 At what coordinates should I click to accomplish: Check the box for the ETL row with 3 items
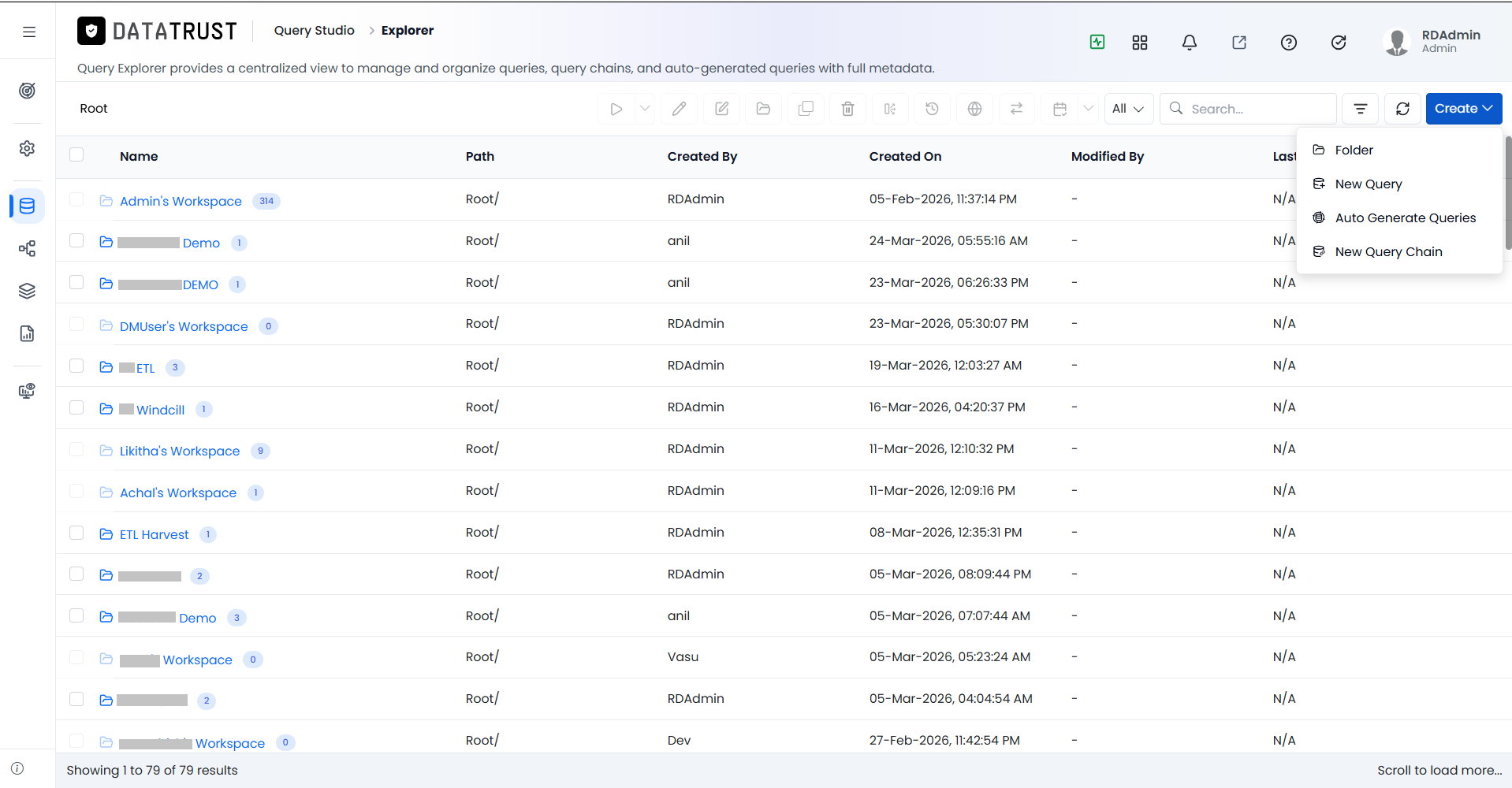[x=76, y=366]
